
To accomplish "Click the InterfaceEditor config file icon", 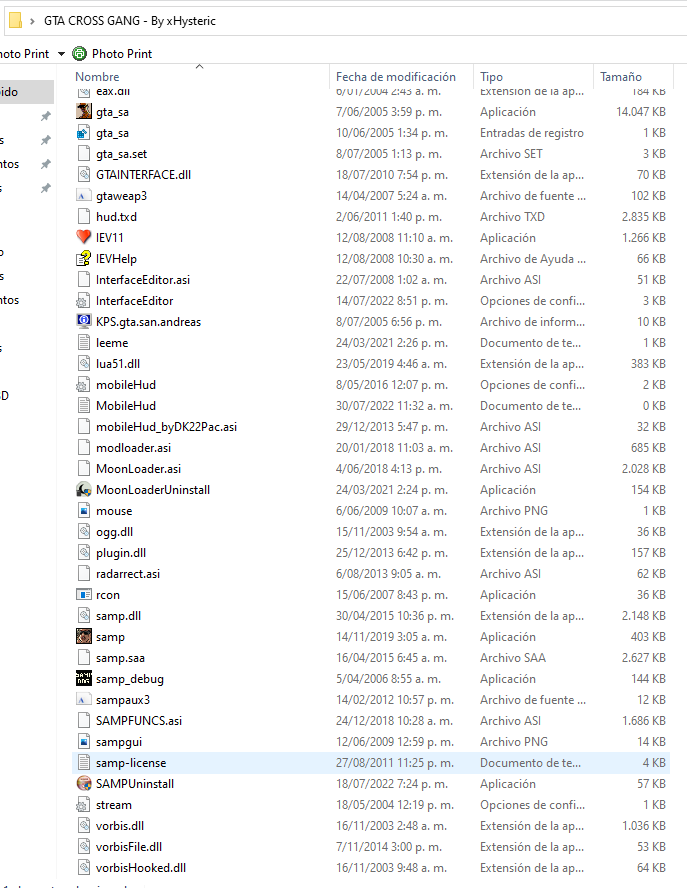I will tap(84, 300).
